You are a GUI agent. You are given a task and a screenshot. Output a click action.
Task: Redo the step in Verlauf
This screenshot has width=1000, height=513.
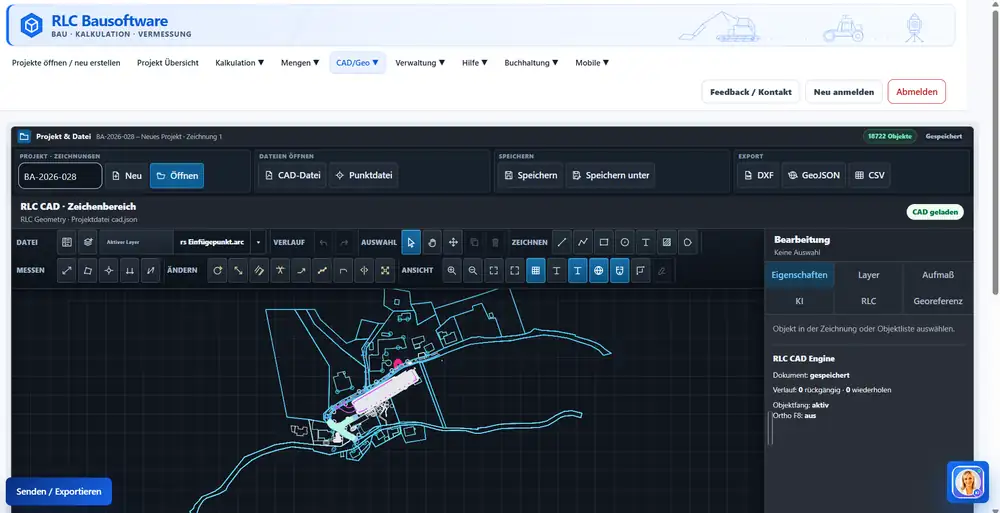(x=344, y=242)
